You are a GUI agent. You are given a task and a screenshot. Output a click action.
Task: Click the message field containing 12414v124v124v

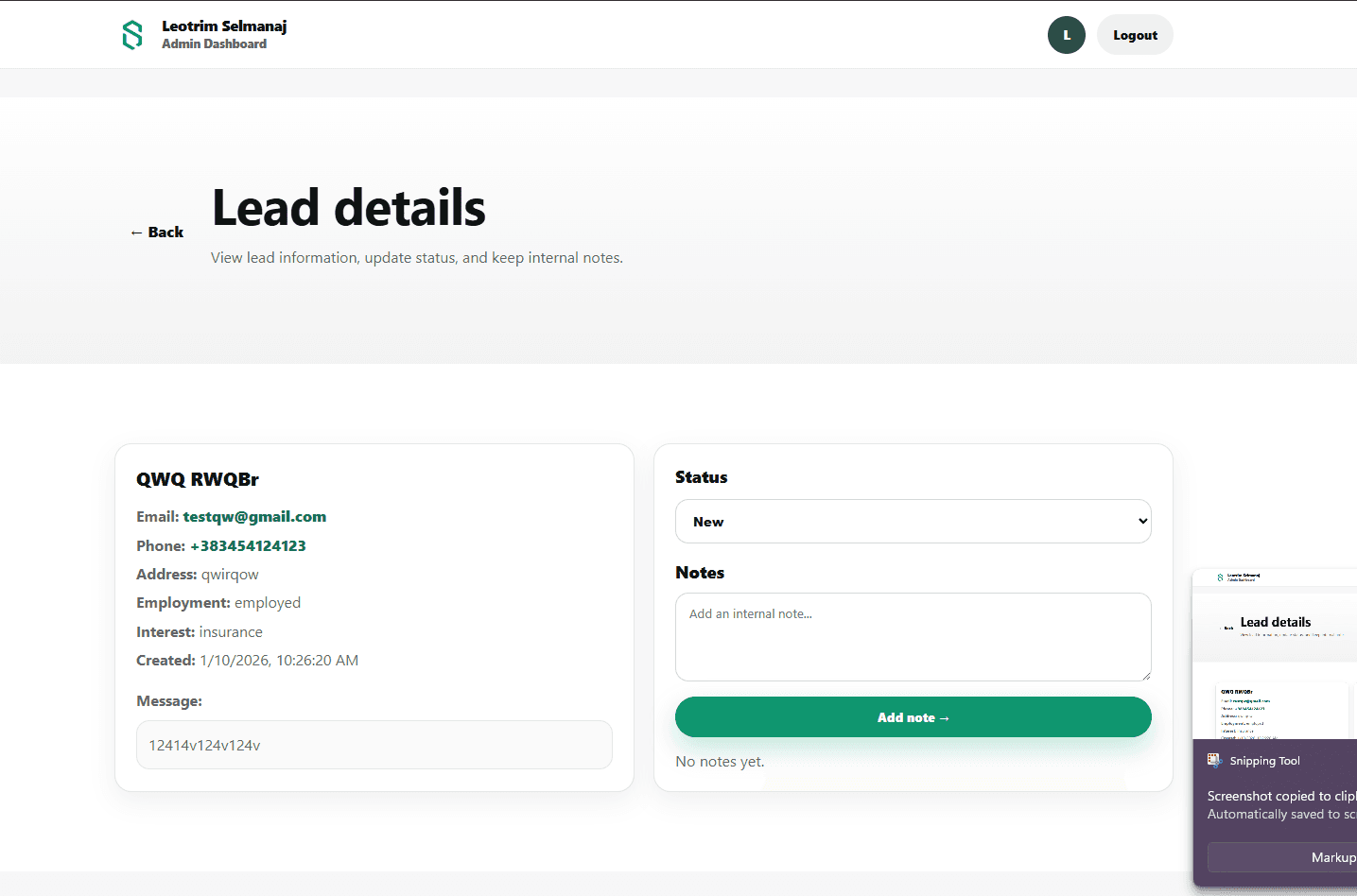[374, 745]
